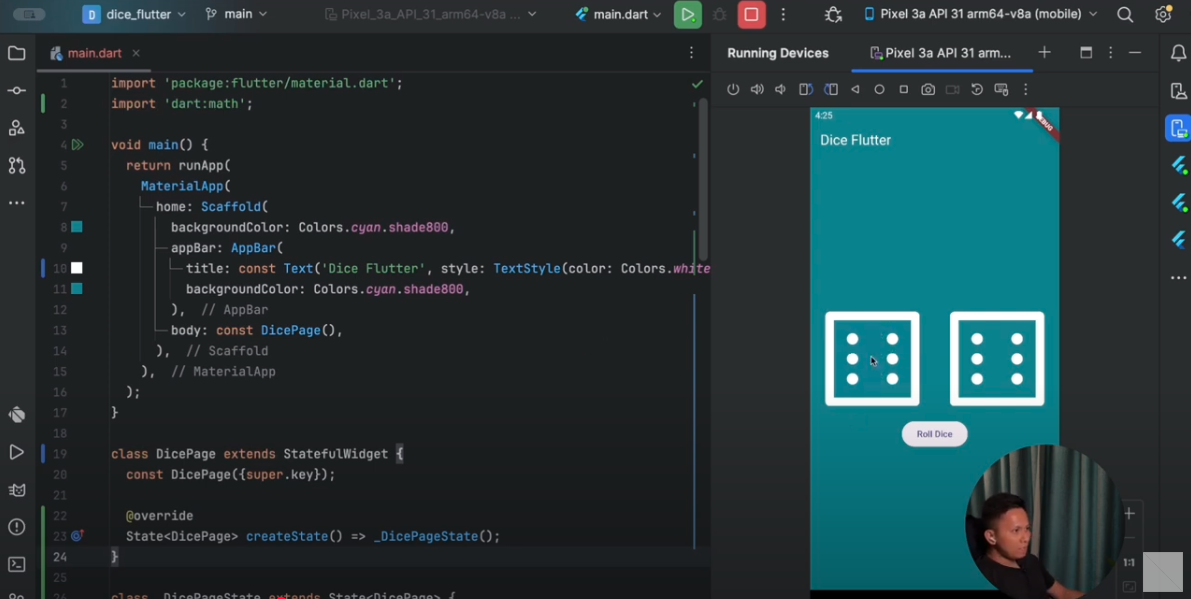Viewport: 1191px width, 599px height.
Task: Open the Run tool window
Action: pyautogui.click(x=16, y=452)
